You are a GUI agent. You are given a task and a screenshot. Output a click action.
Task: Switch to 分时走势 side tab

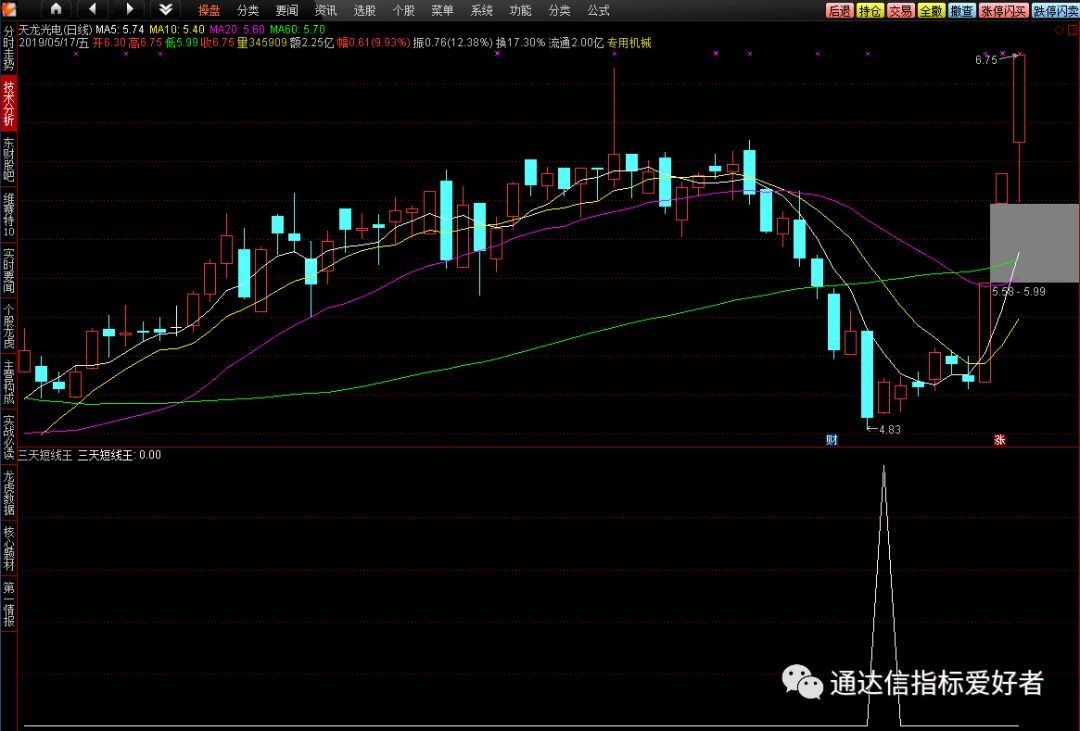9,47
